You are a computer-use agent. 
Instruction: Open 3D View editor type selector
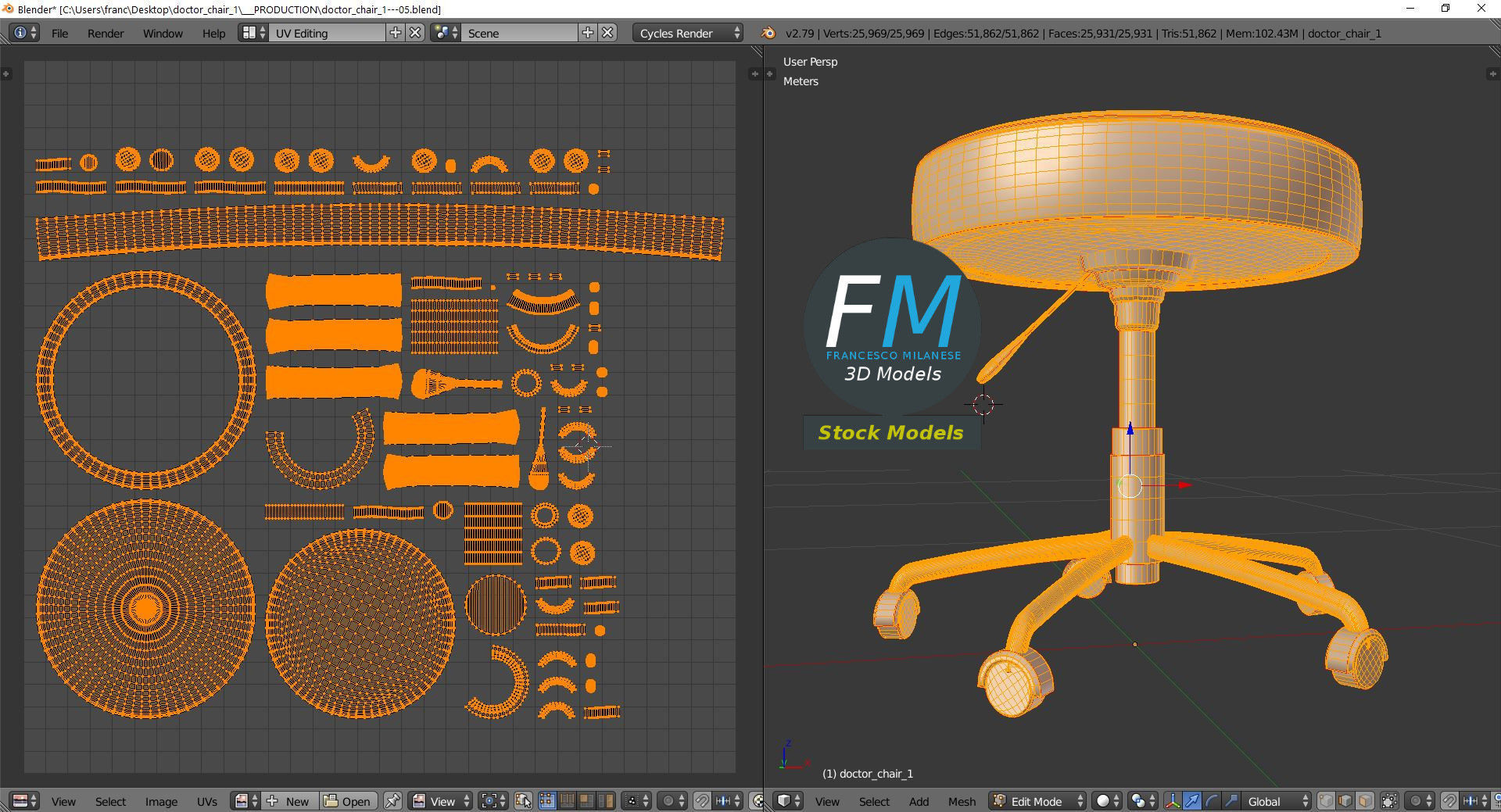point(788,801)
